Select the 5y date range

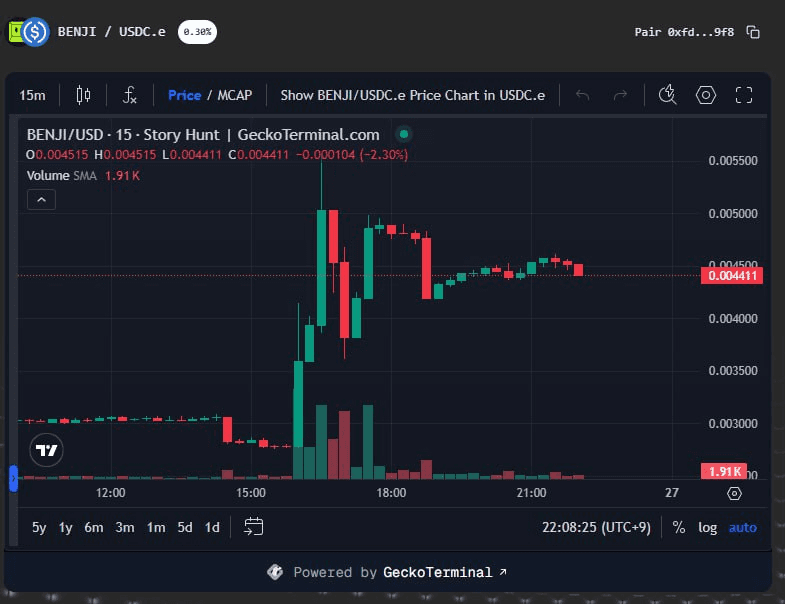[39, 527]
